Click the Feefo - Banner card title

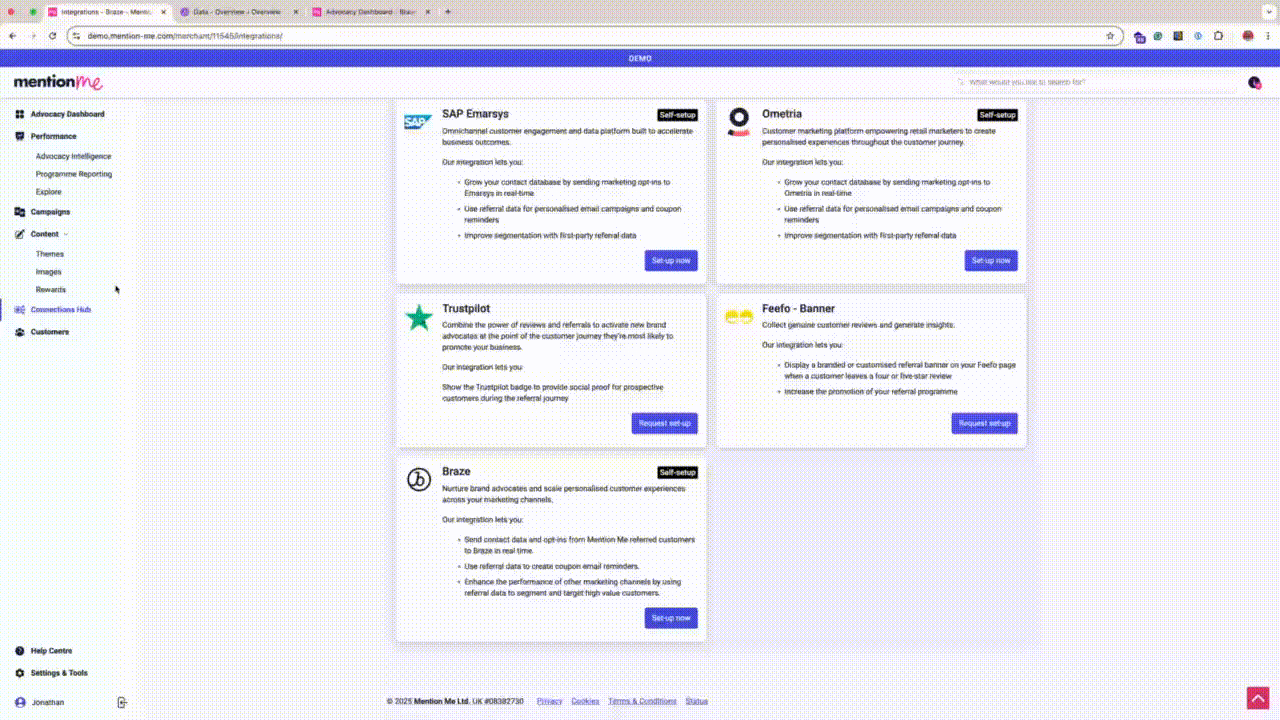click(x=798, y=309)
